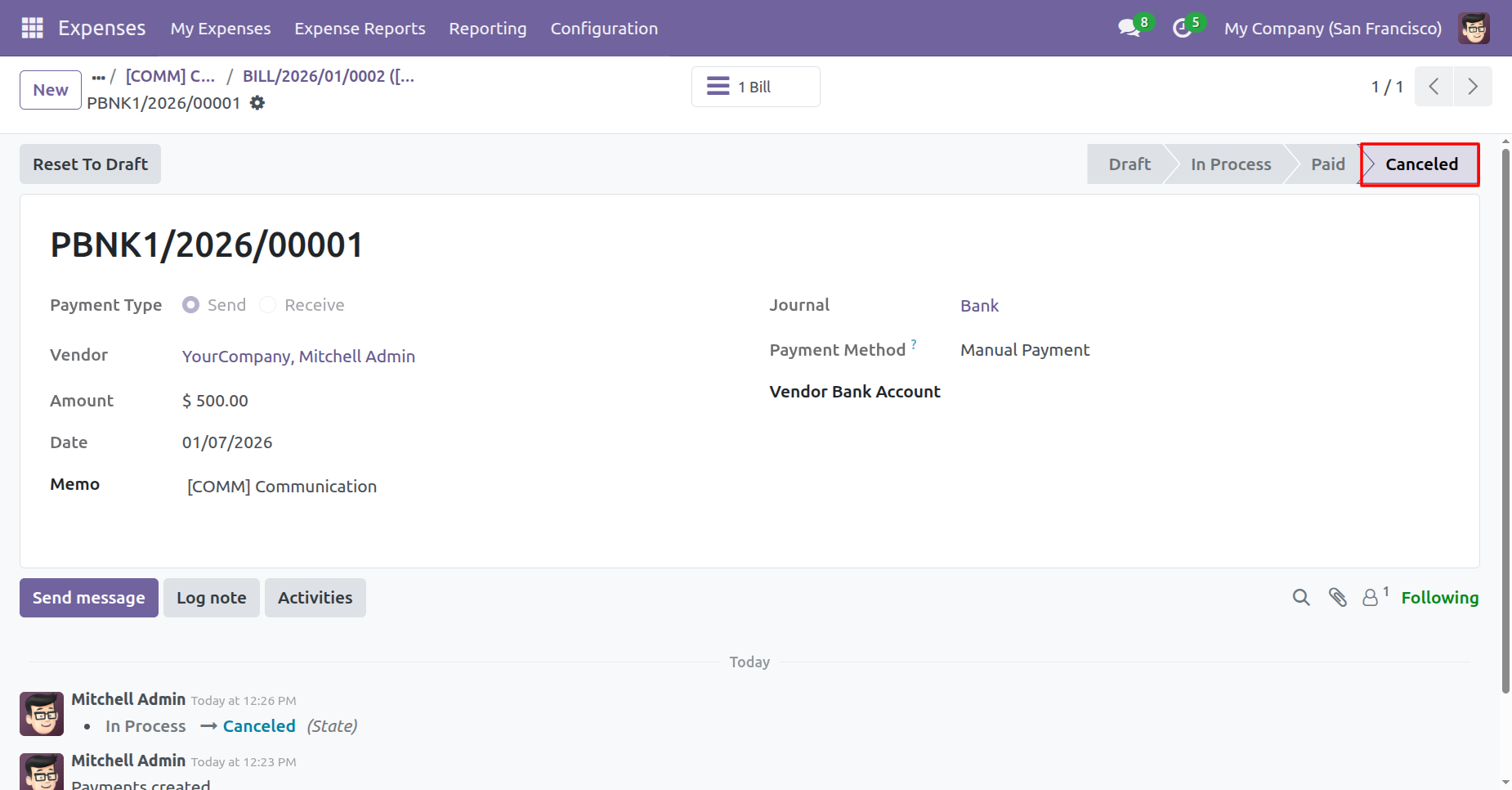
Task: Open the Expense Reports menu
Action: pos(360,29)
